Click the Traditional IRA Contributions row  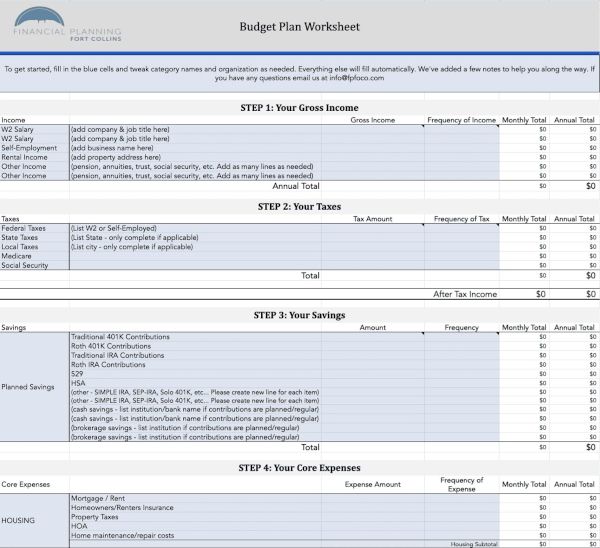click(196, 355)
